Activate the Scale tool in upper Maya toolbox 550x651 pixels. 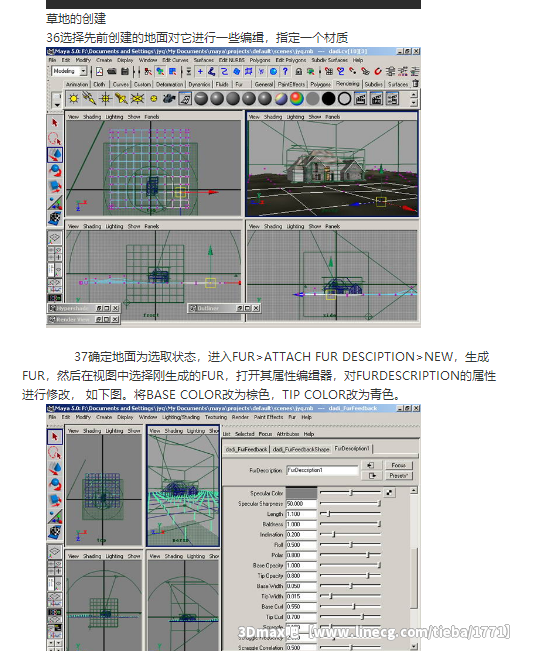pos(54,186)
